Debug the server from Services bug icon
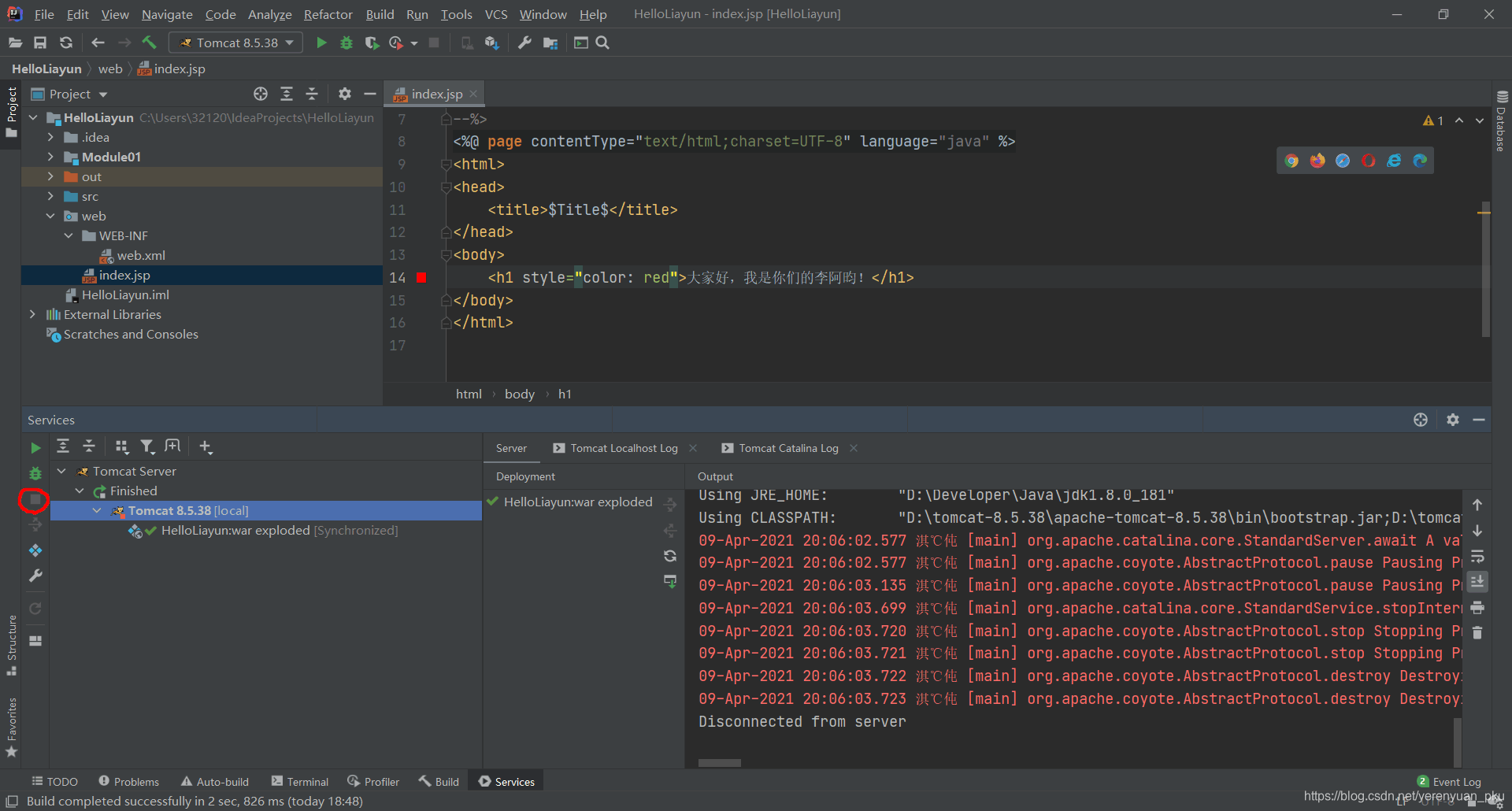 [35, 473]
